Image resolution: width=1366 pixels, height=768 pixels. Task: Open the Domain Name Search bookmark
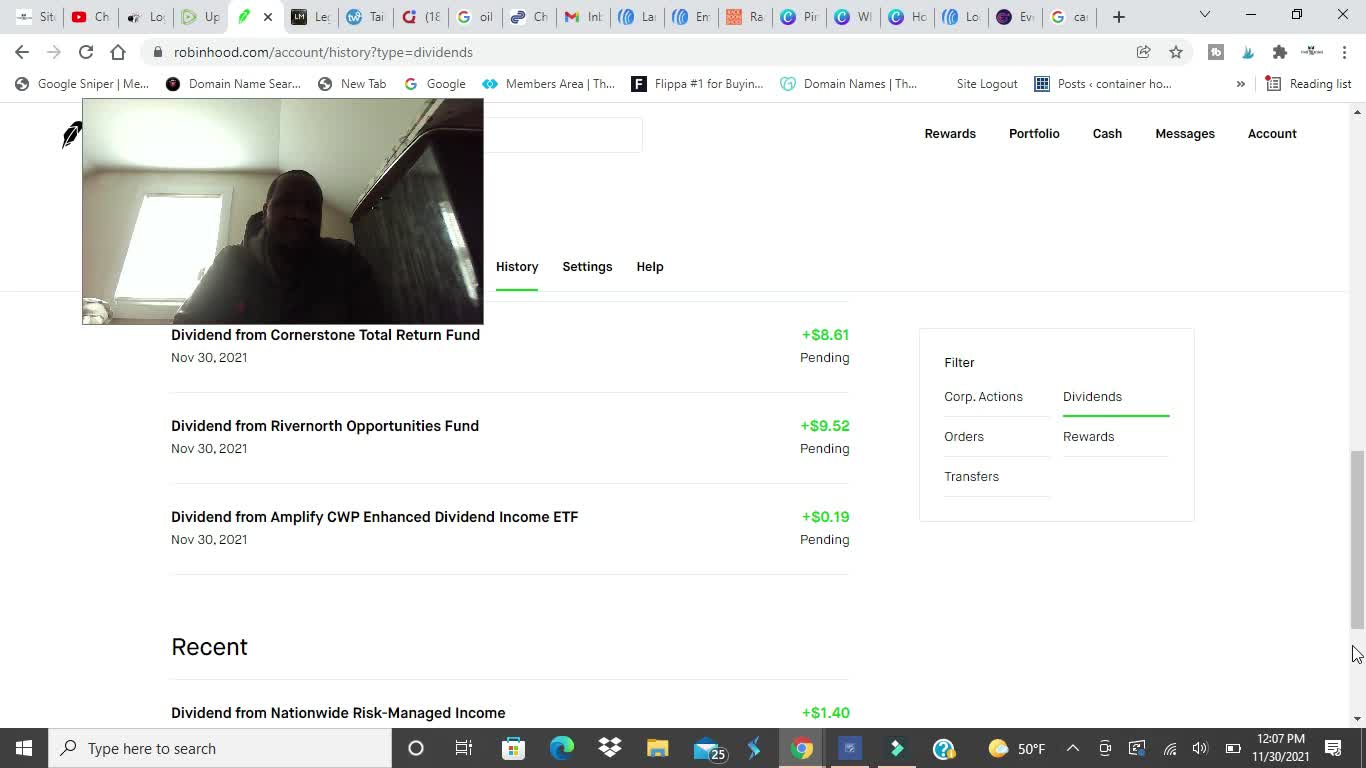coord(234,84)
